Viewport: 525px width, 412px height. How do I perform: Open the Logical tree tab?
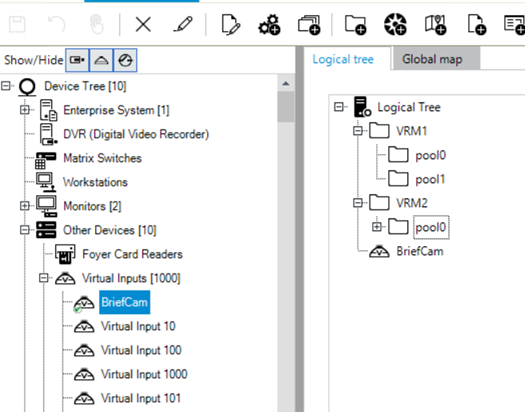point(343,59)
